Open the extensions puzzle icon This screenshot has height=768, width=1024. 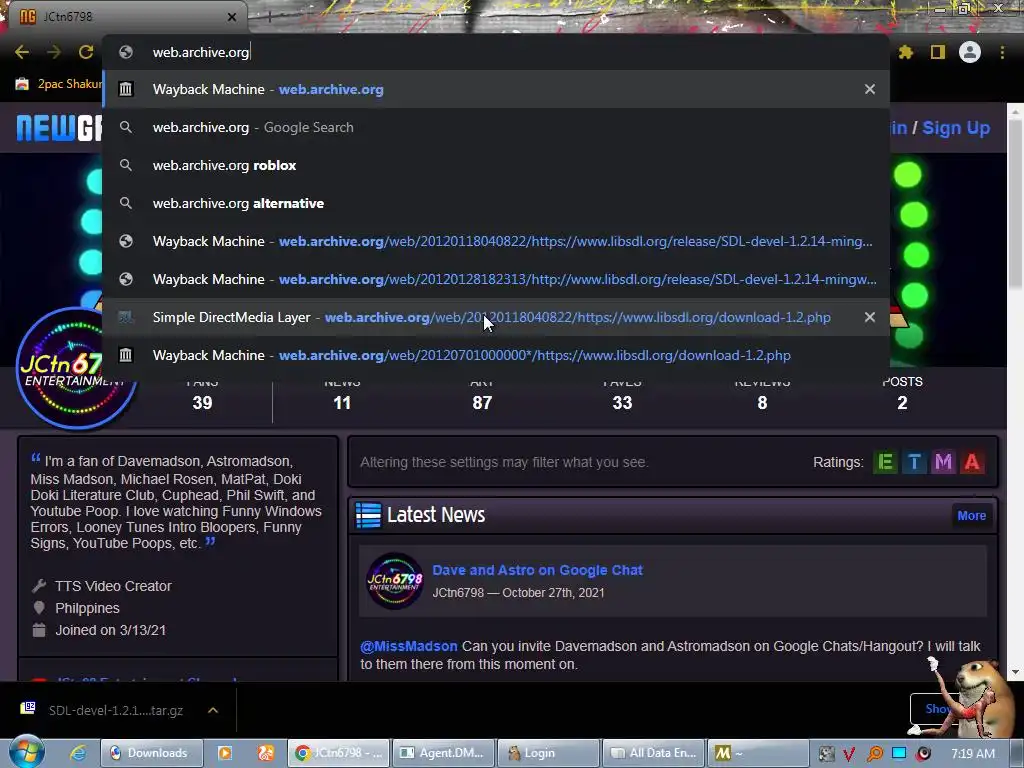click(x=905, y=52)
